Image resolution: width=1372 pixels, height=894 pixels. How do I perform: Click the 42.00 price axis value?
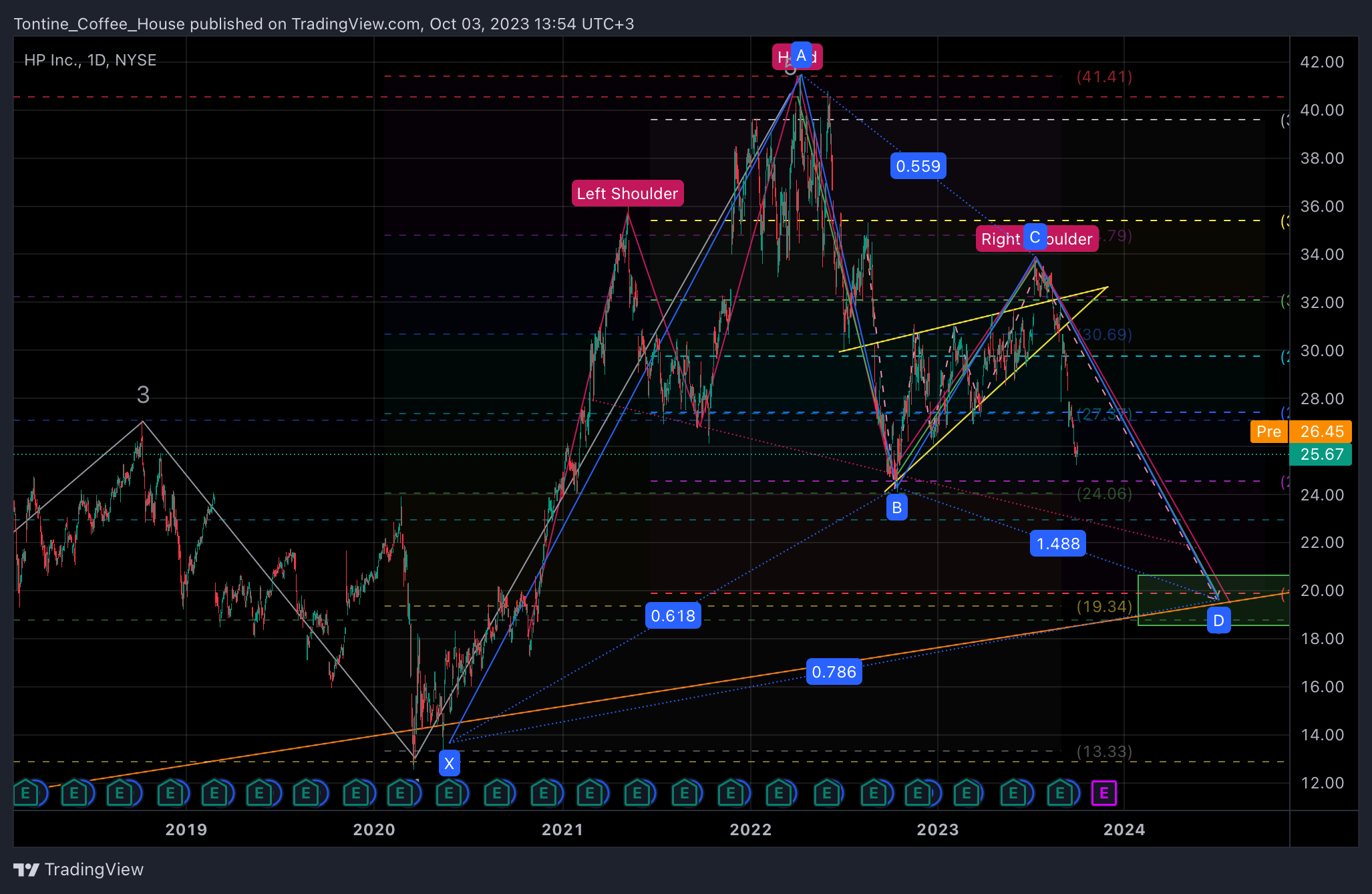[x=1322, y=62]
